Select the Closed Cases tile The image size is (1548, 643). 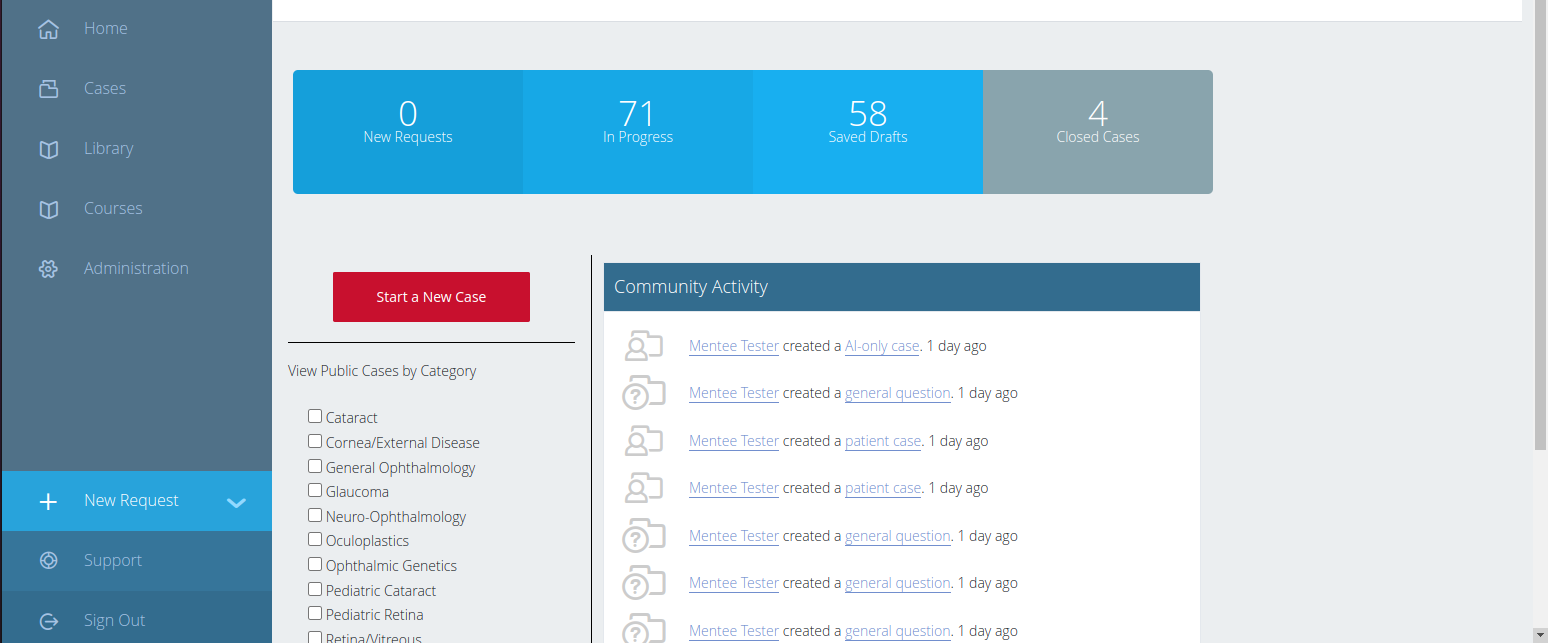pos(1098,132)
